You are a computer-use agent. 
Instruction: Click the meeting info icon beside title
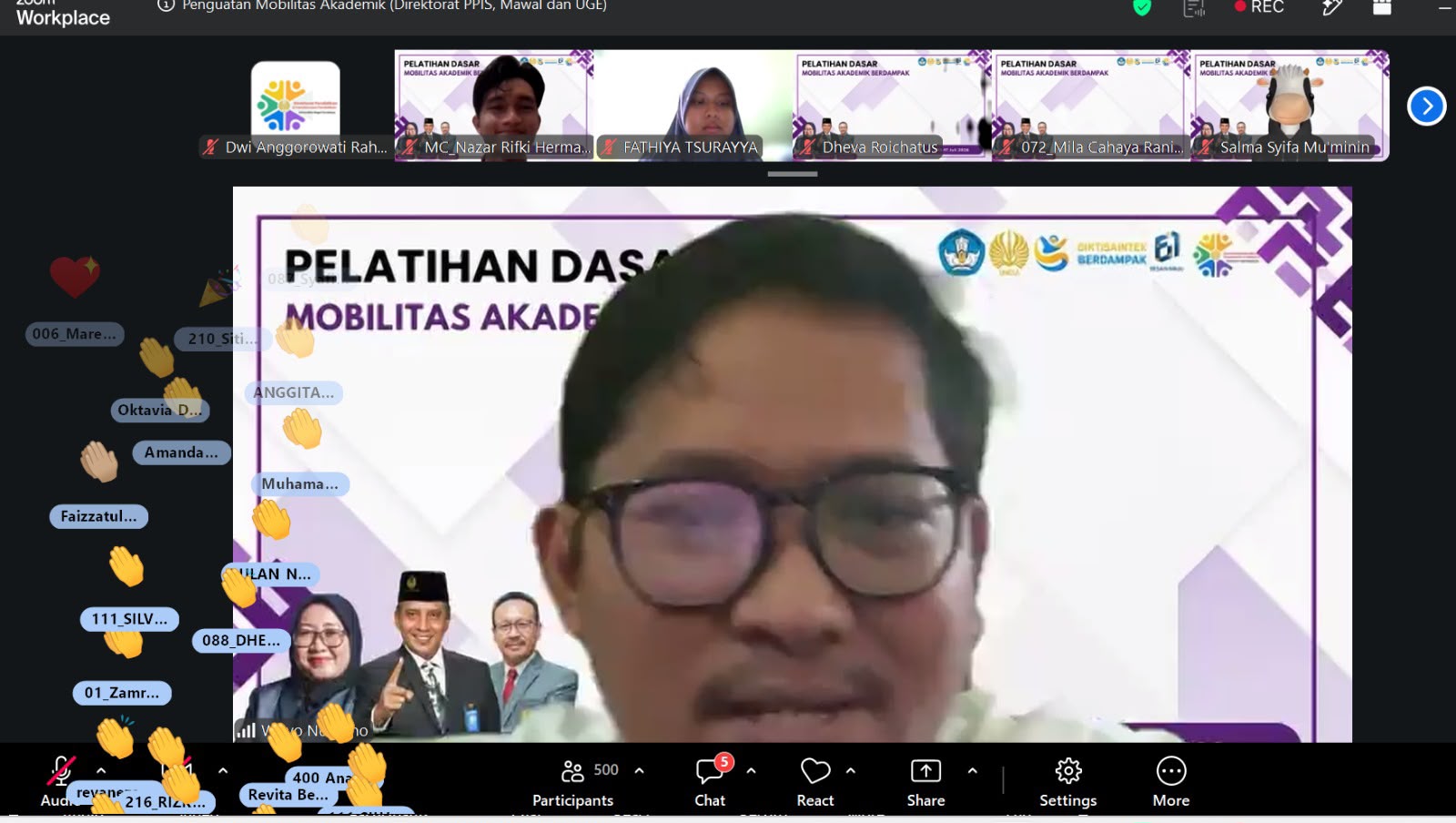pos(166,5)
